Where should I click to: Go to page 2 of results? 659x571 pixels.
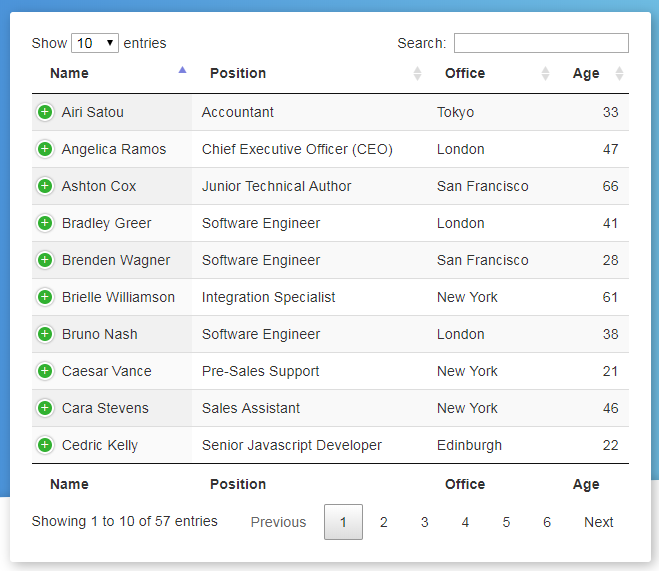[x=384, y=522]
